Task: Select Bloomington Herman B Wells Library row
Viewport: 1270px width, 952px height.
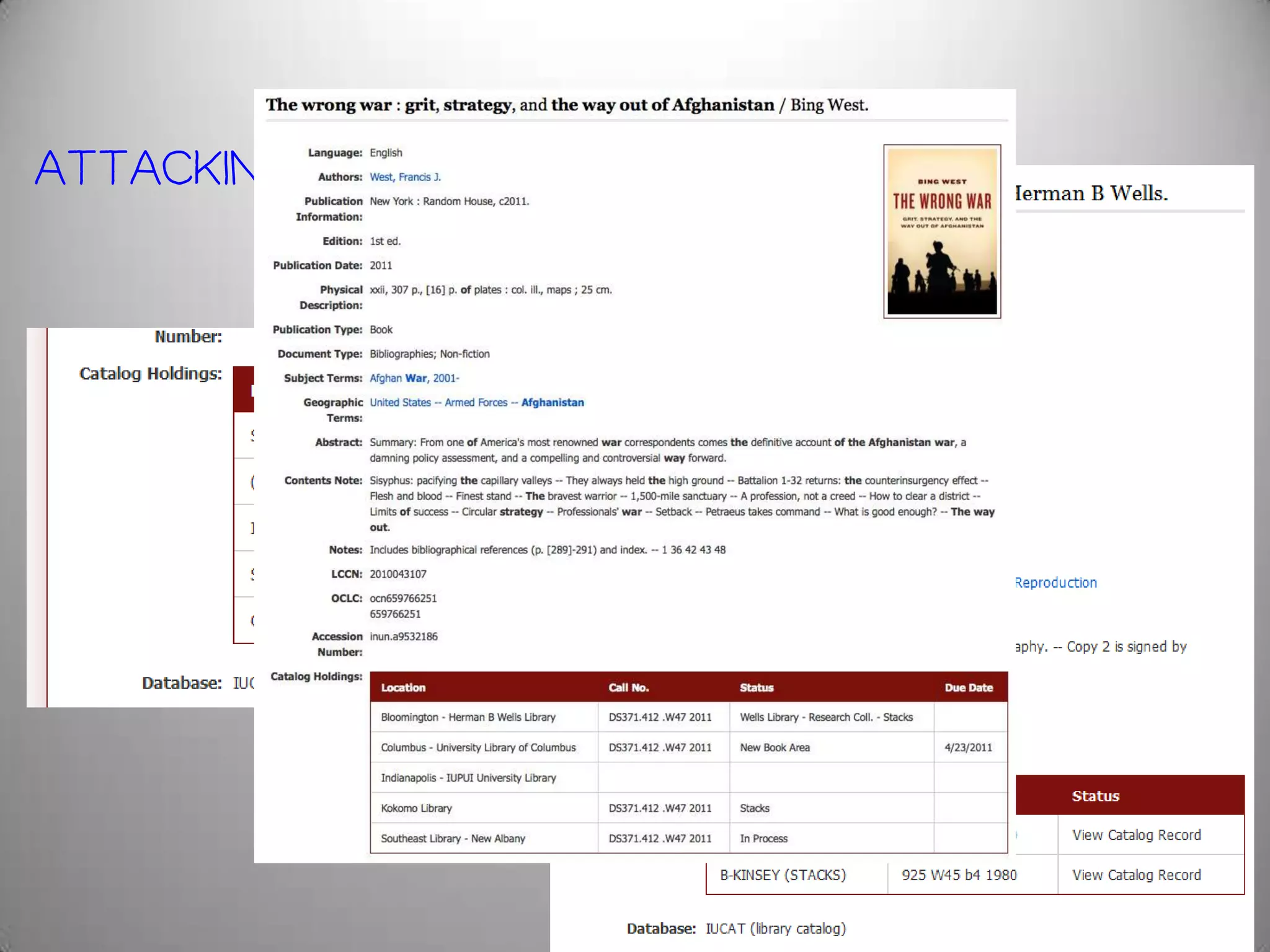Action: click(468, 717)
